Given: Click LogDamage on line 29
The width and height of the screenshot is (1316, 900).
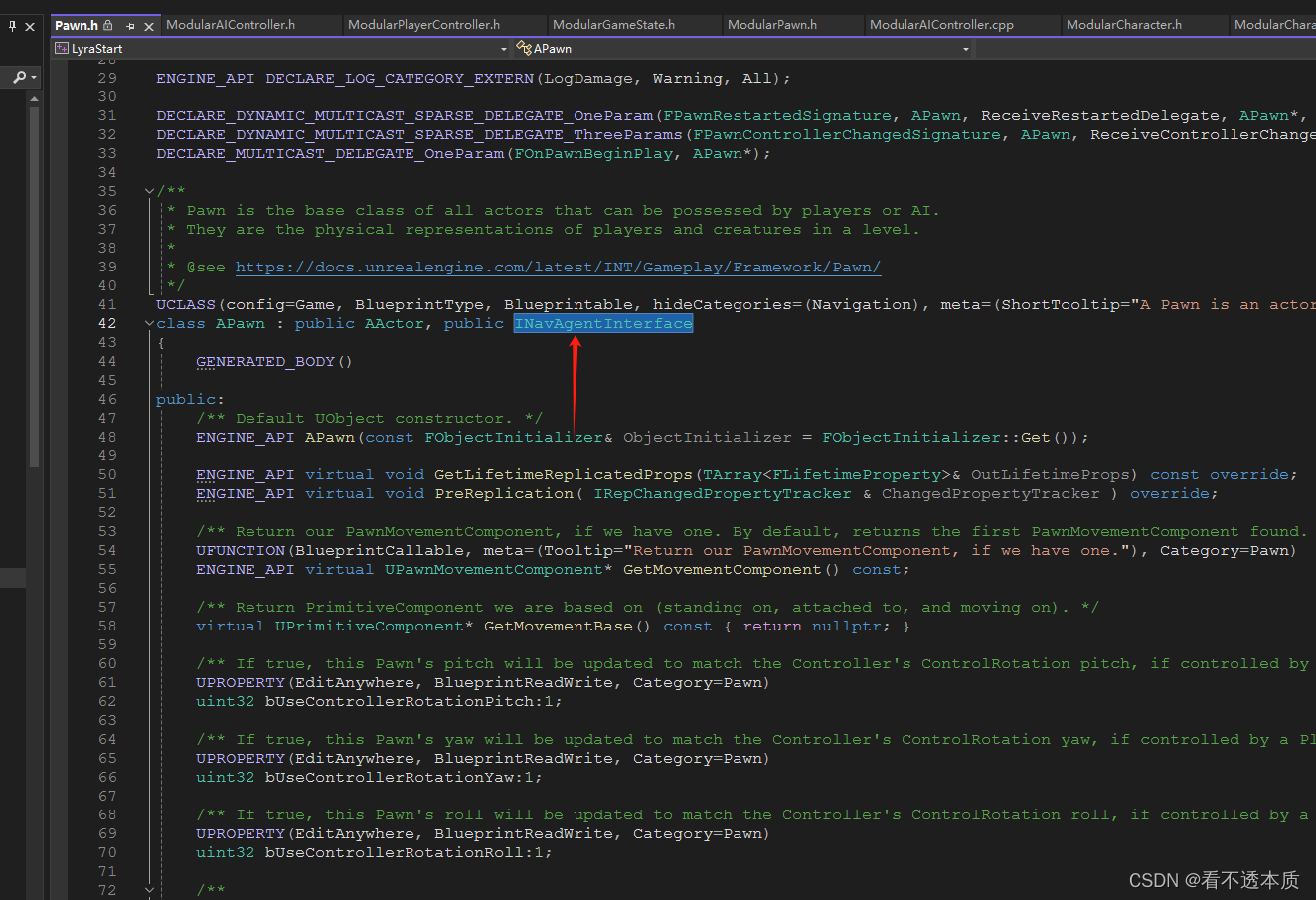Looking at the screenshot, I should pos(588,78).
